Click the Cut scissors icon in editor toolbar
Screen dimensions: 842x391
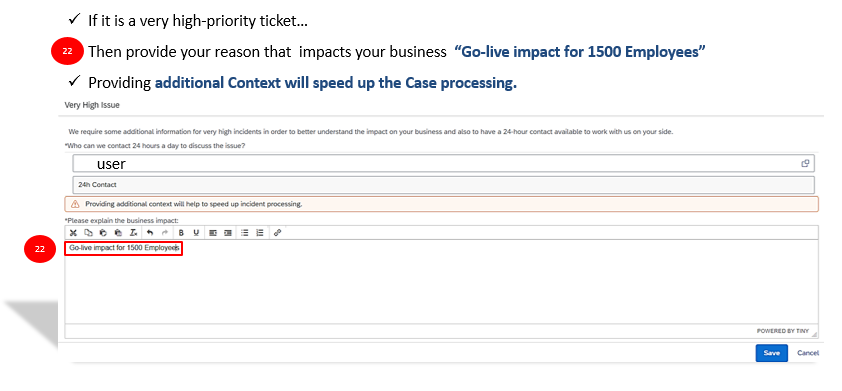click(x=74, y=233)
